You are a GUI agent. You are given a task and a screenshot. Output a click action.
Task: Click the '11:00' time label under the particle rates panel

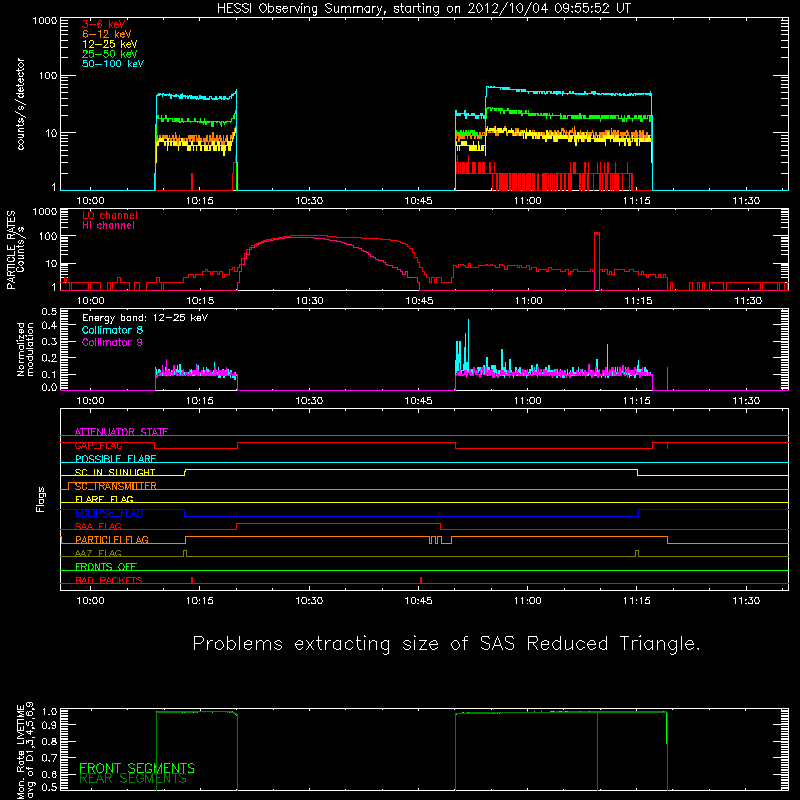(x=528, y=301)
